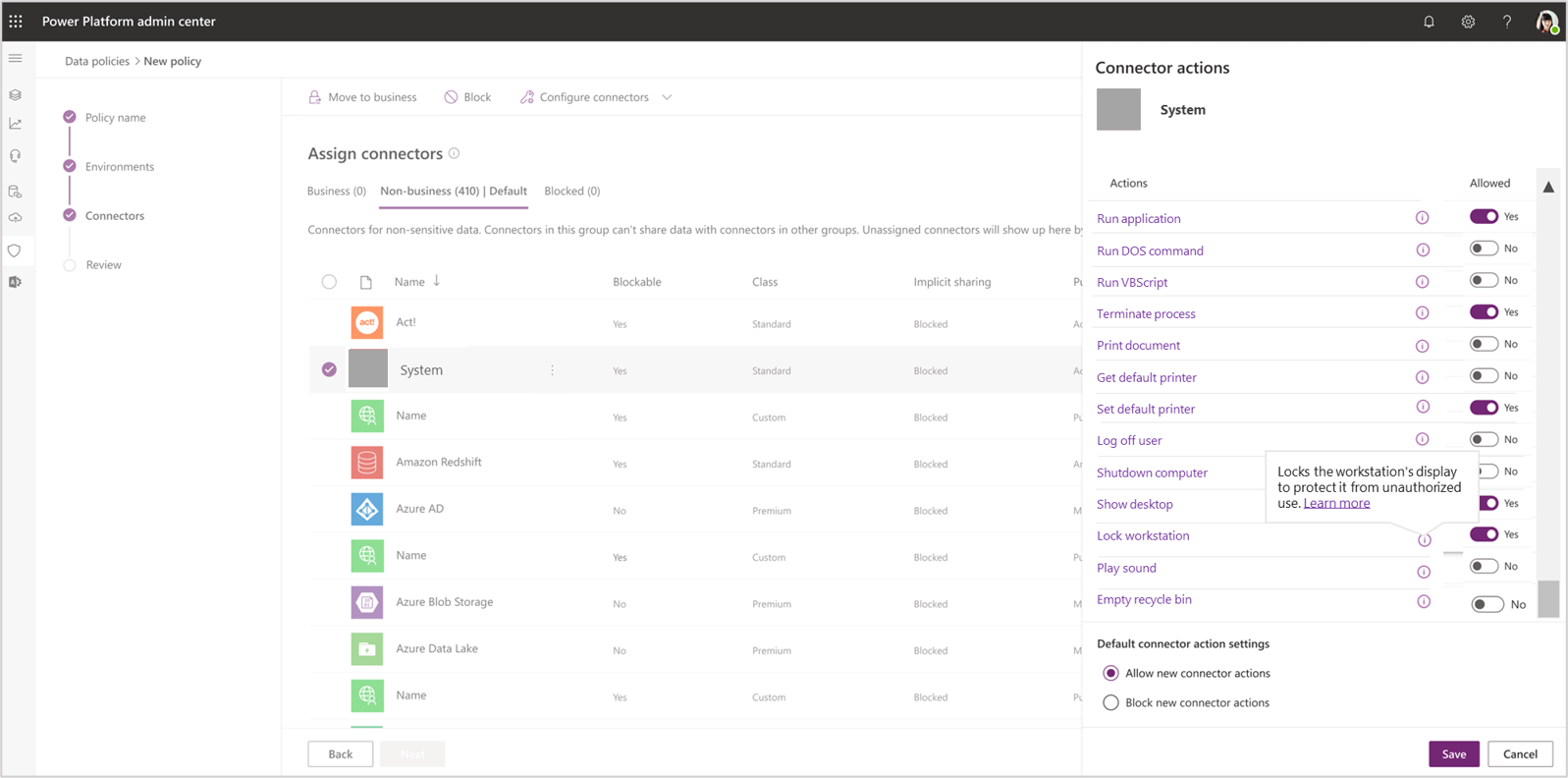Click the Block toolbar button
The width and height of the screenshot is (1568, 778).
click(467, 97)
